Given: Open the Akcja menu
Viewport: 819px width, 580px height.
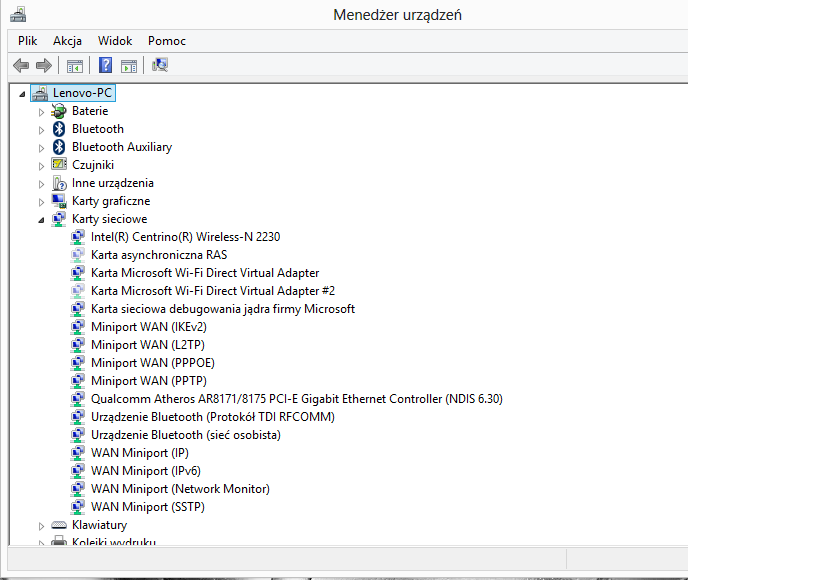Looking at the screenshot, I should [67, 41].
